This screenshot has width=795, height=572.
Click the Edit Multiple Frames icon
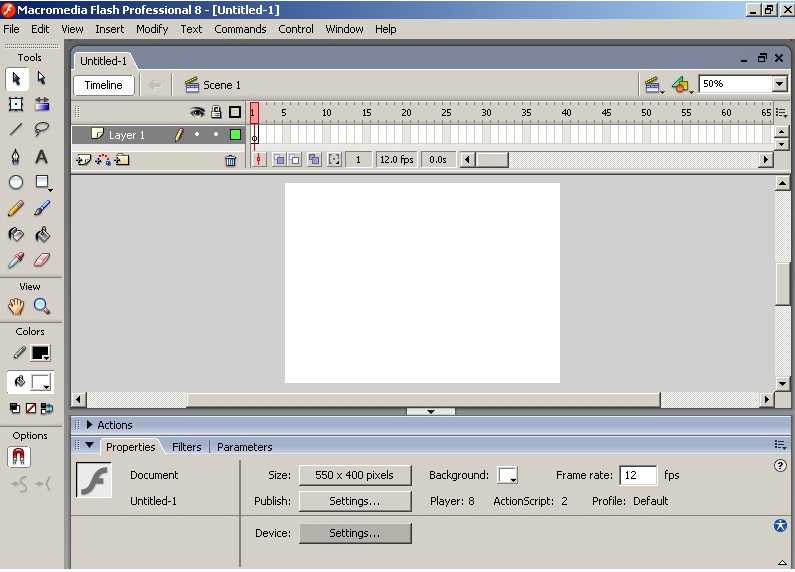pyautogui.click(x=314, y=160)
